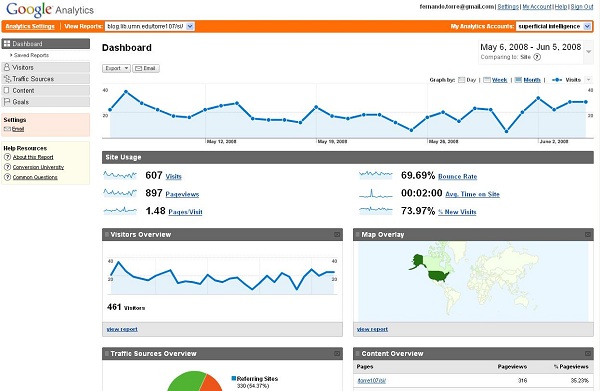600x391 pixels.
Task: Open the Traffic Sources section
Action: click(x=46, y=79)
